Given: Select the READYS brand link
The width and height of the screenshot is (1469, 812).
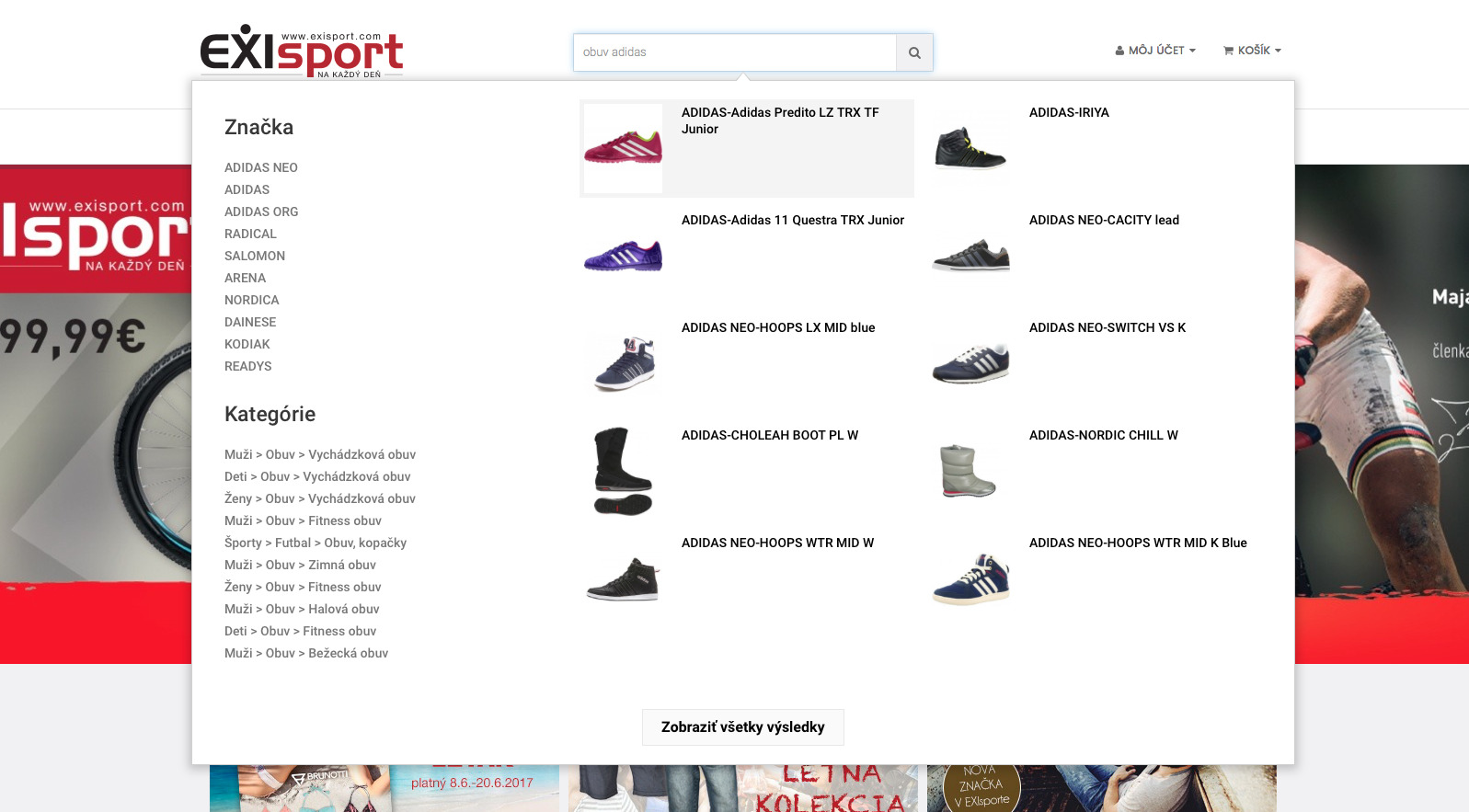Looking at the screenshot, I should (x=248, y=366).
